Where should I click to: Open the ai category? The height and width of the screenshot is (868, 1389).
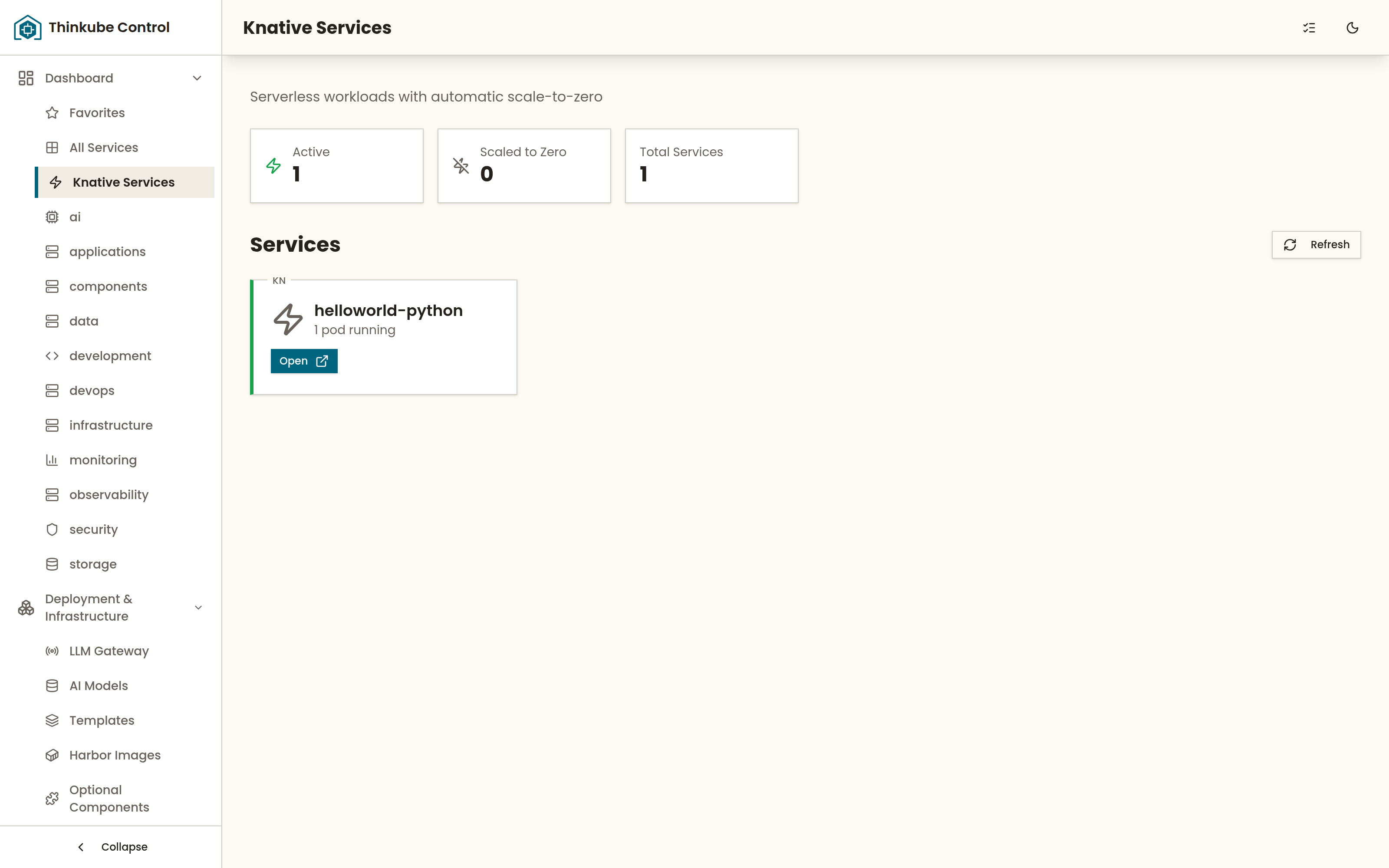click(75, 217)
